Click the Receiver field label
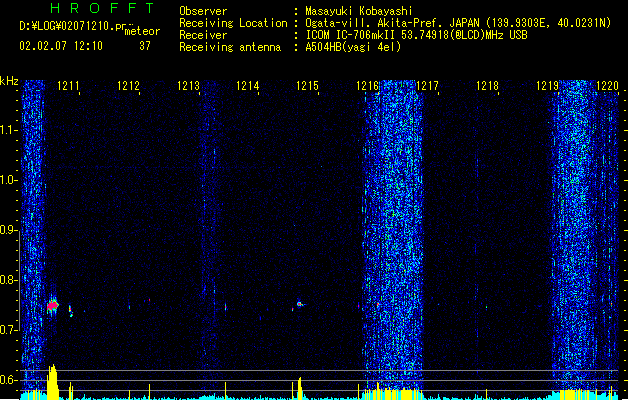The height and width of the screenshot is (400, 629). [x=203, y=35]
